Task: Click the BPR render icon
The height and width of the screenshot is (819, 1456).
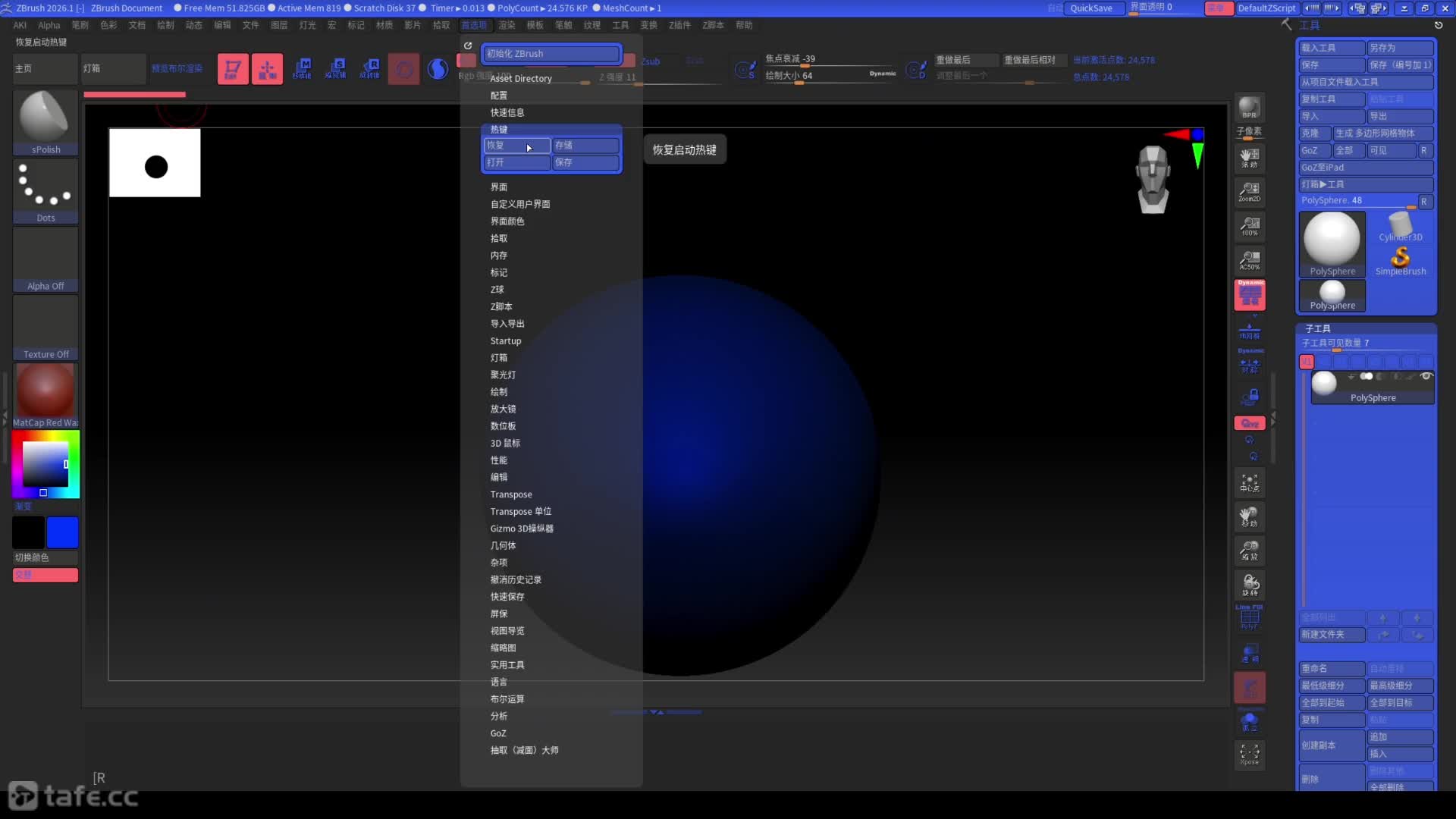Action: [x=1249, y=108]
